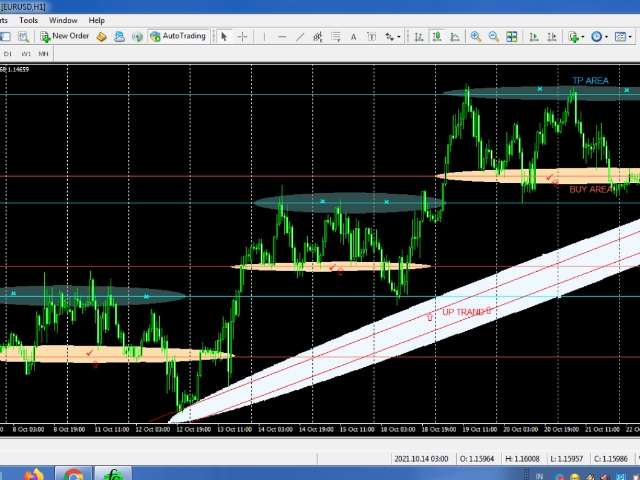Open the Window menu
Screen dimensions: 640x480
pos(63,20)
